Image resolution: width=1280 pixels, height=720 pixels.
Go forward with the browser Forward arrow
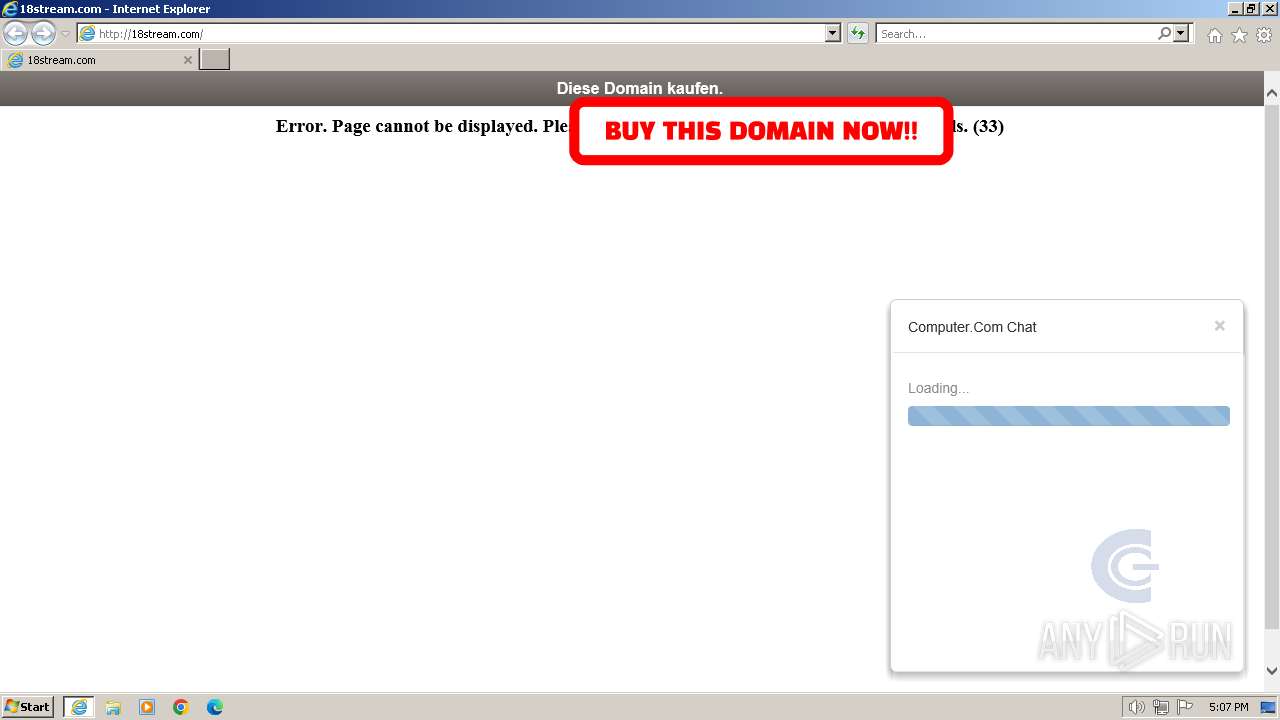(43, 34)
